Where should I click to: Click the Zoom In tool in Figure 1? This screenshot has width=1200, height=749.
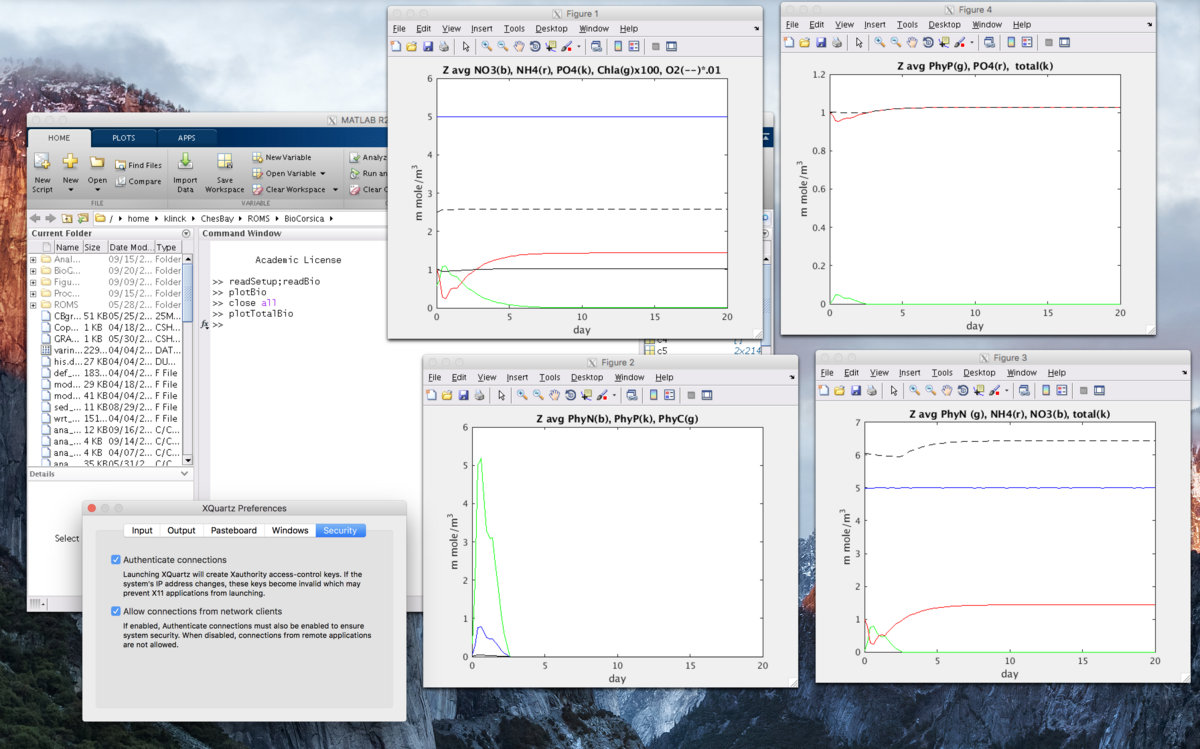pos(486,46)
